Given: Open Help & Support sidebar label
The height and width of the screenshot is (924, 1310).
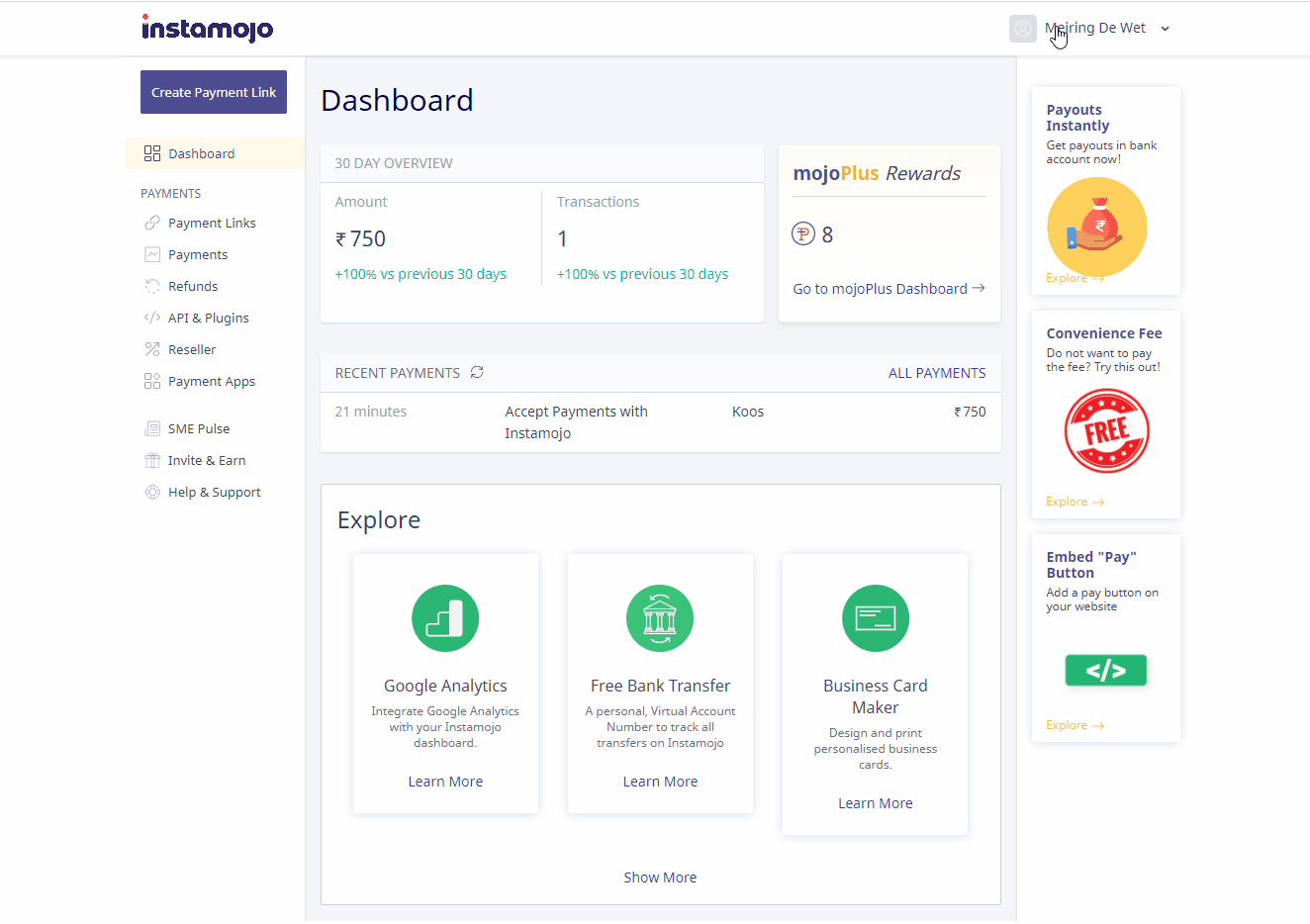Looking at the screenshot, I should 215,492.
